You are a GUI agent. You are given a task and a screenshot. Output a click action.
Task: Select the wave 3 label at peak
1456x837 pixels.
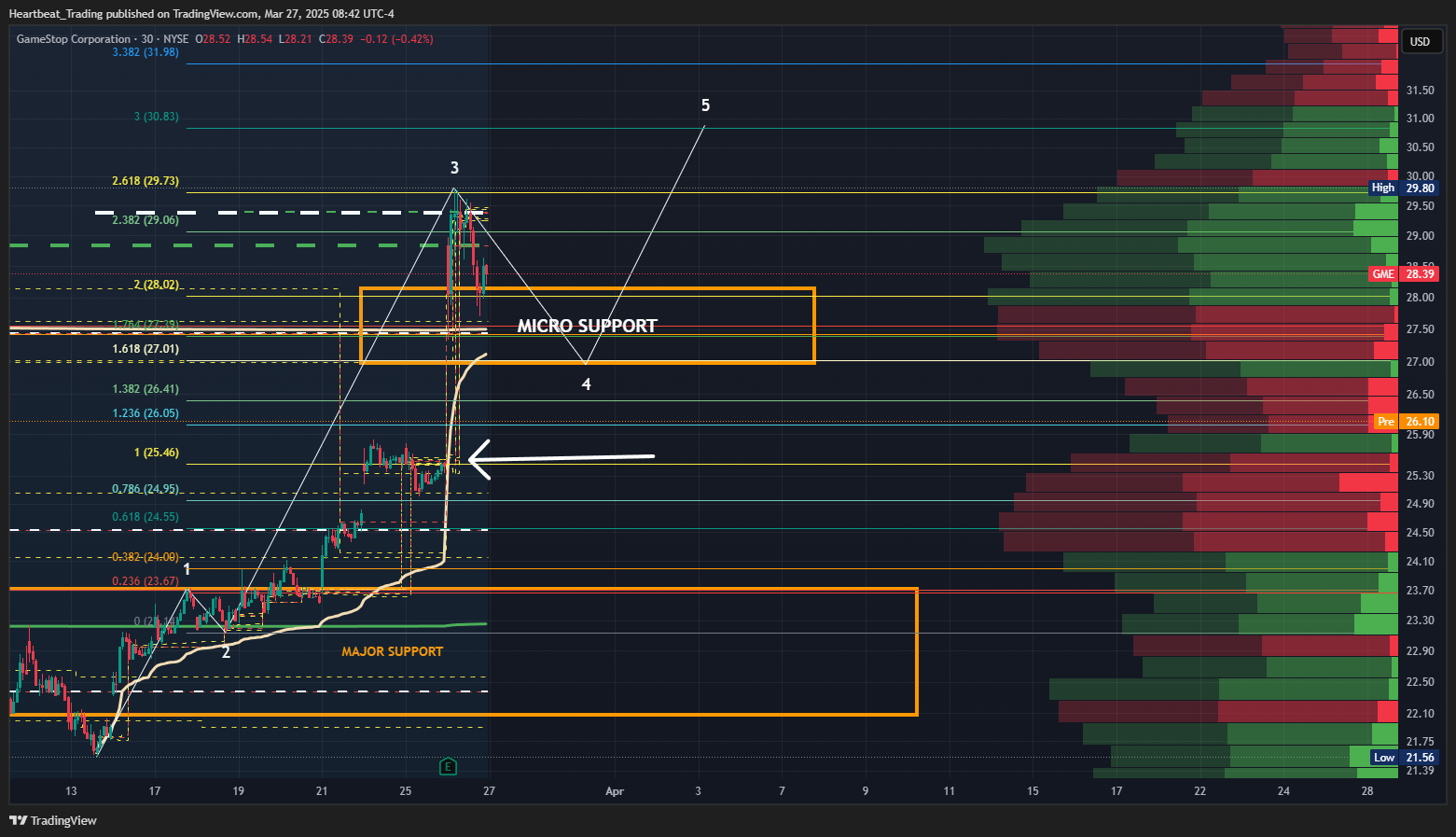(x=454, y=168)
